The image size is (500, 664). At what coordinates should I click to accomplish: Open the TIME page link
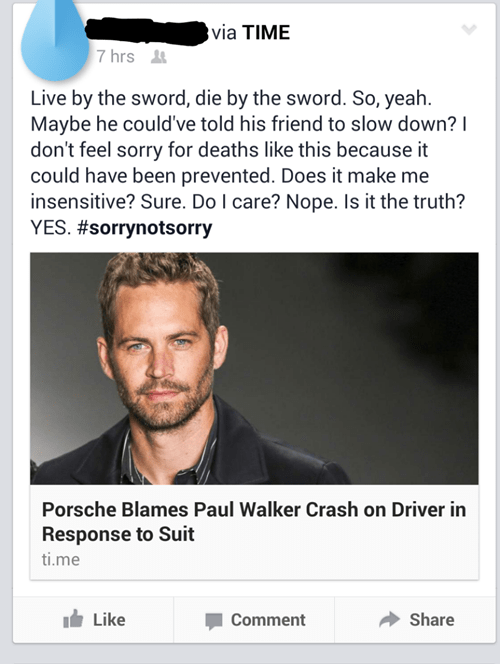[x=266, y=32]
